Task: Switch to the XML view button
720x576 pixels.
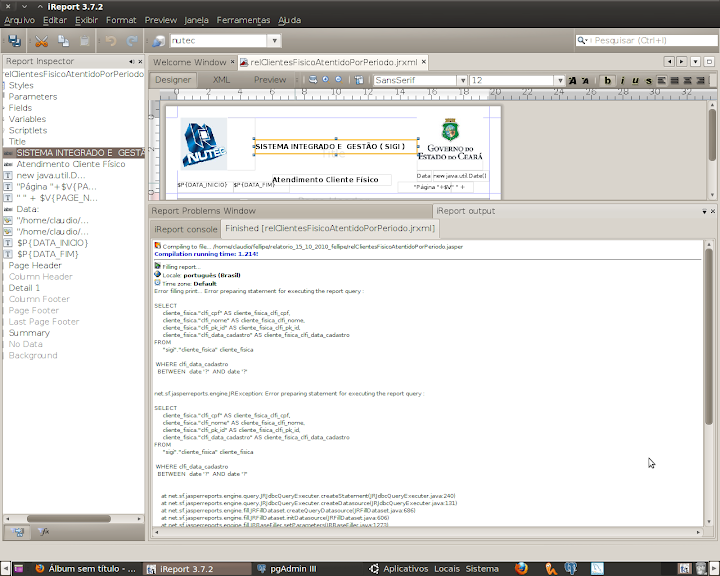Action: (x=222, y=80)
